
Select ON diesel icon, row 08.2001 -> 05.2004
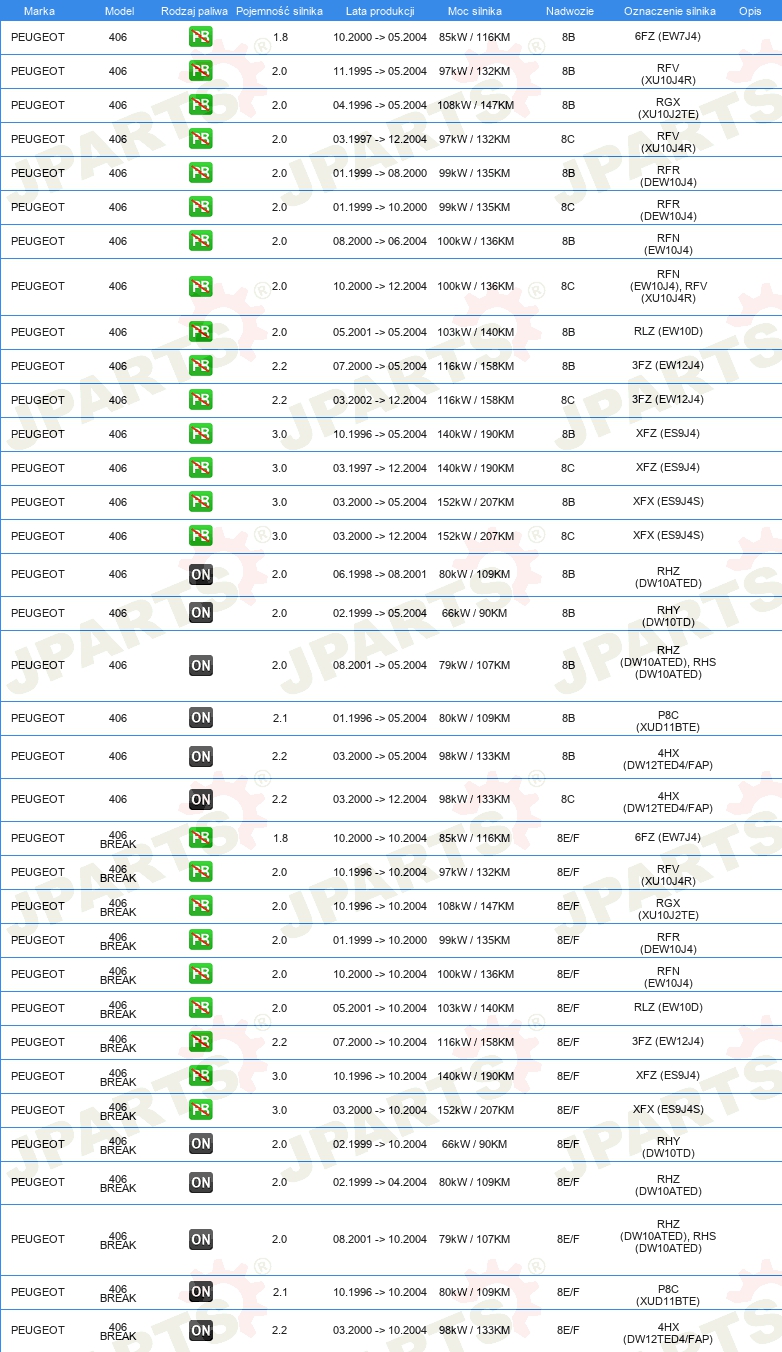point(201,665)
